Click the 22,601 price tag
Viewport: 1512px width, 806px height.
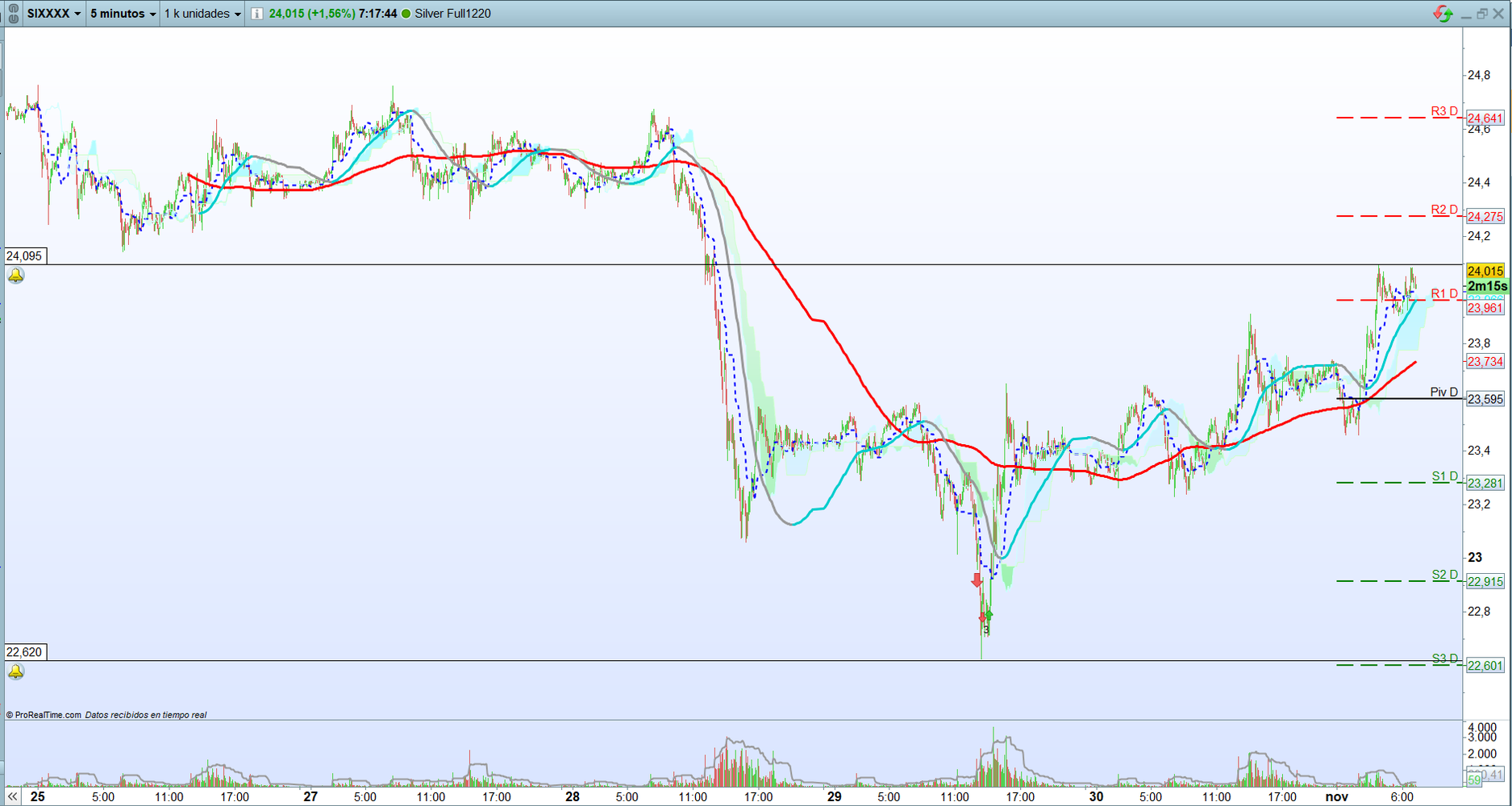point(1485,666)
